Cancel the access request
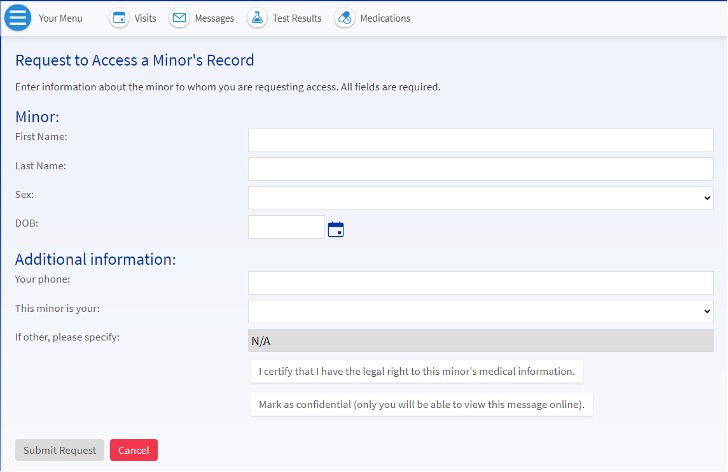This screenshot has width=728, height=472. click(x=133, y=450)
